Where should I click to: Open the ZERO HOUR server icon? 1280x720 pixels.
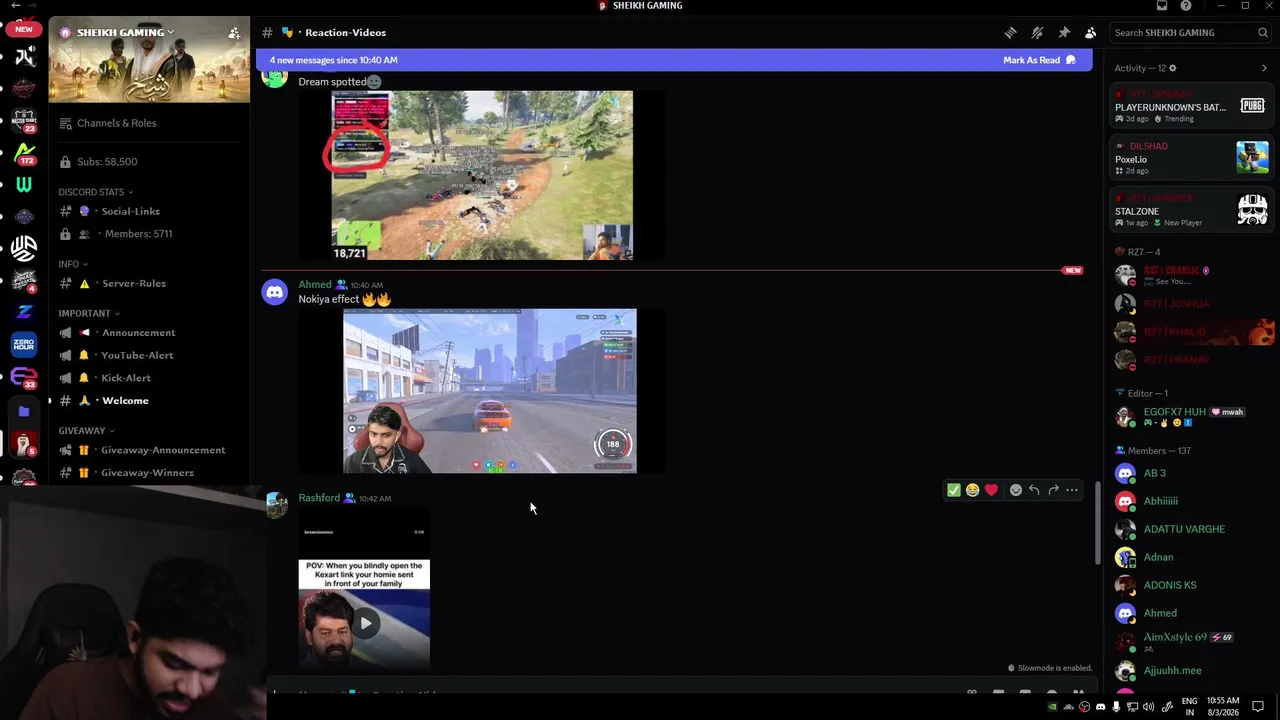(24, 345)
